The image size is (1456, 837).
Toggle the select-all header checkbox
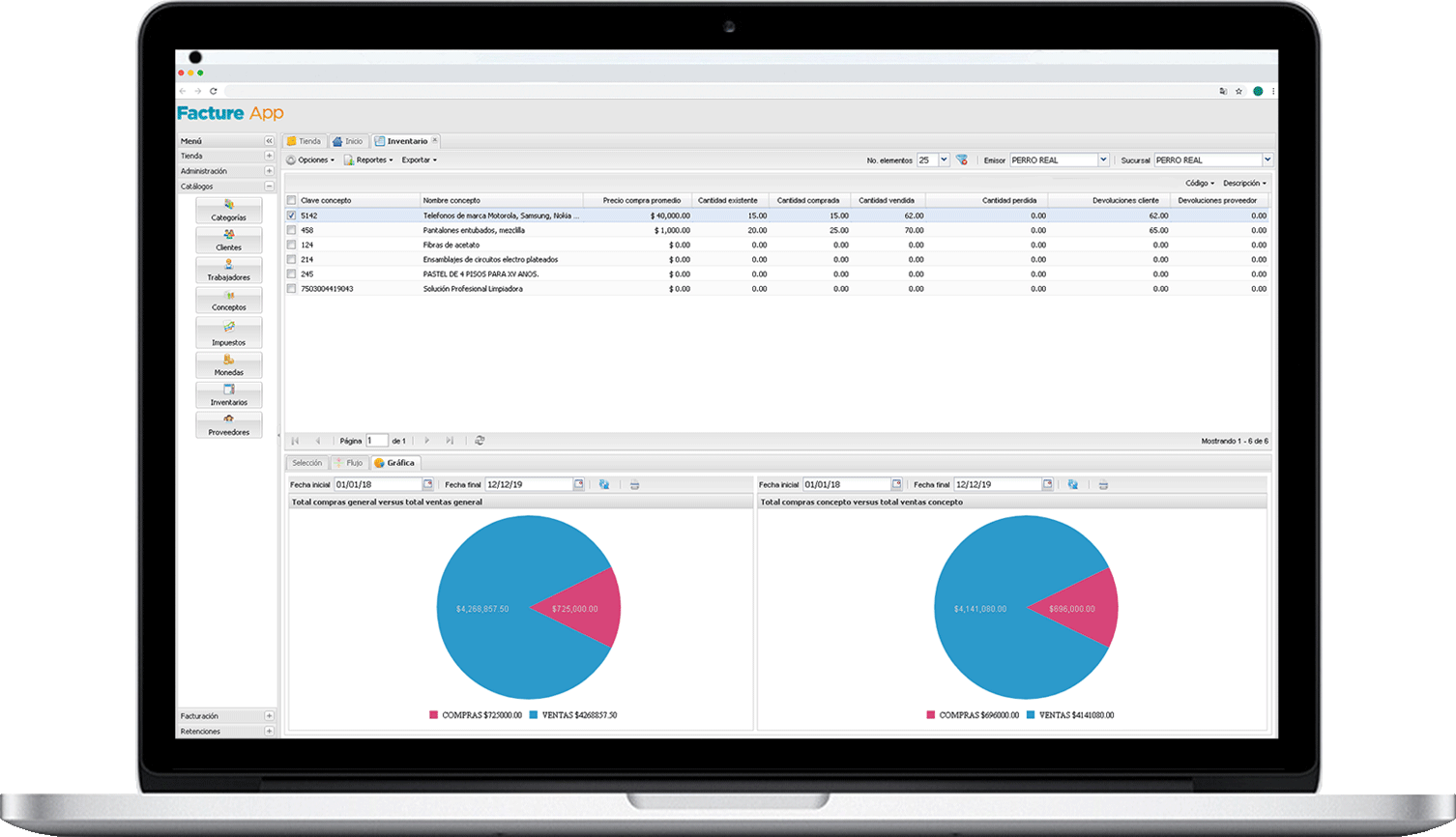[292, 200]
